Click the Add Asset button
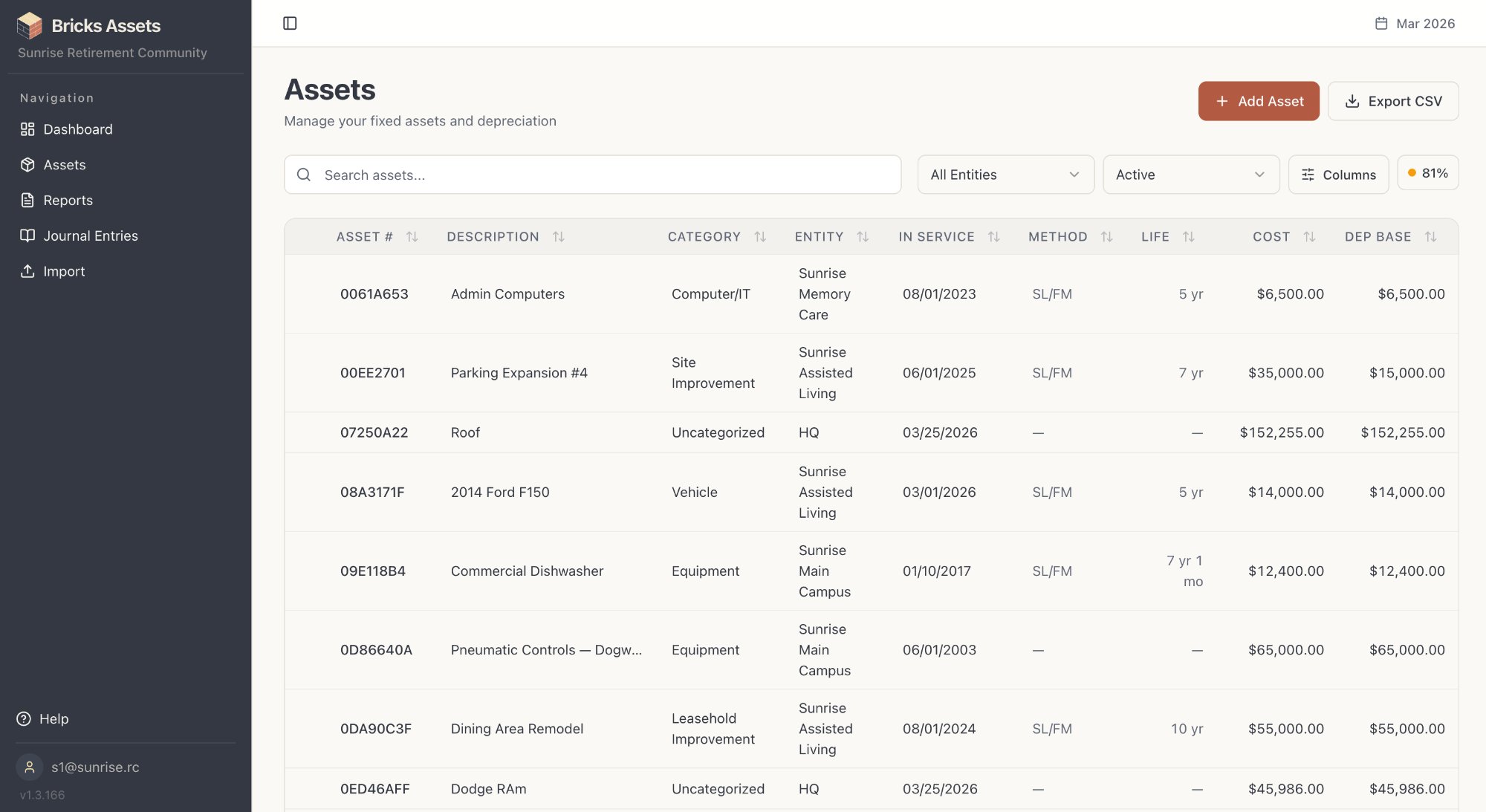The image size is (1486, 812). pos(1258,100)
